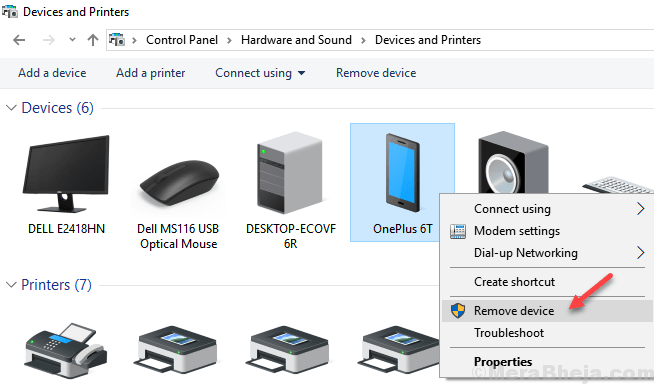Expand Dial-up Networking submenu

coord(547,253)
